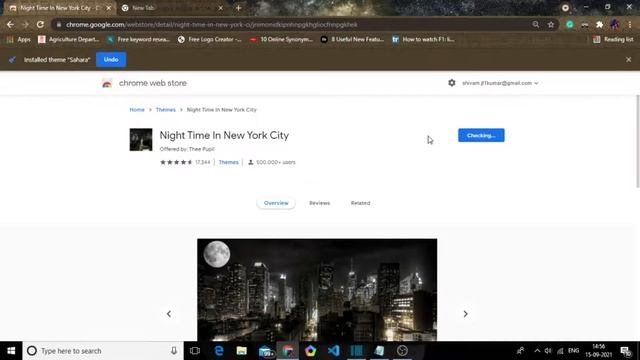
Task: Open File Explorer from taskbar
Action: click(242, 351)
